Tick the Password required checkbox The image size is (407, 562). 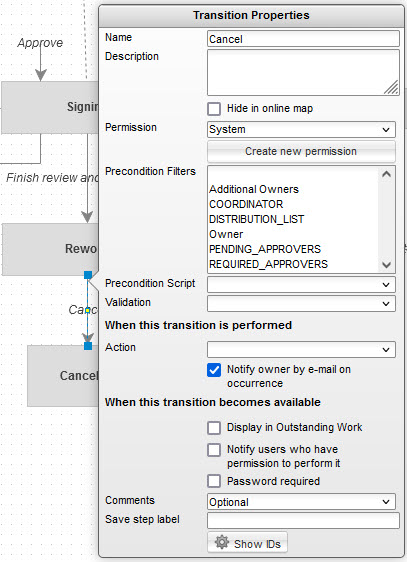tap(214, 481)
